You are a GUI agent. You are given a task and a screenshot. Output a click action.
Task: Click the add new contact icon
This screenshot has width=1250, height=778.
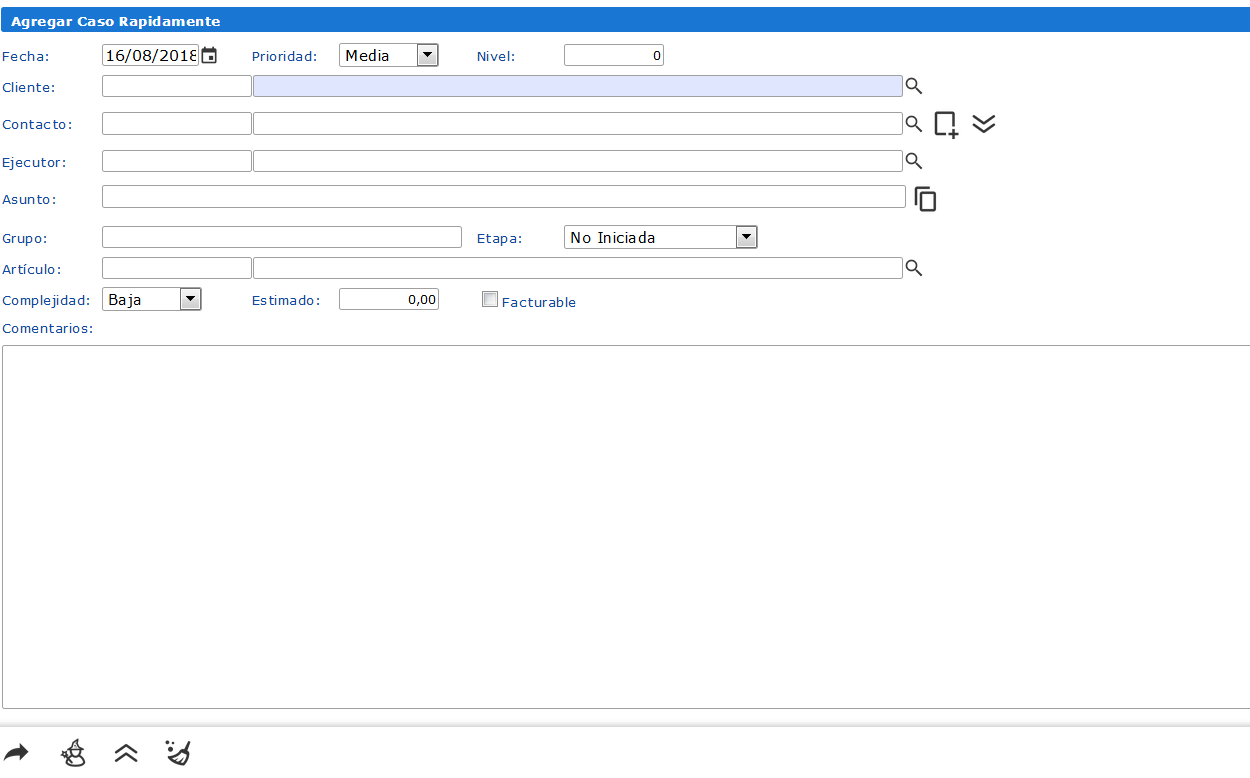point(946,124)
